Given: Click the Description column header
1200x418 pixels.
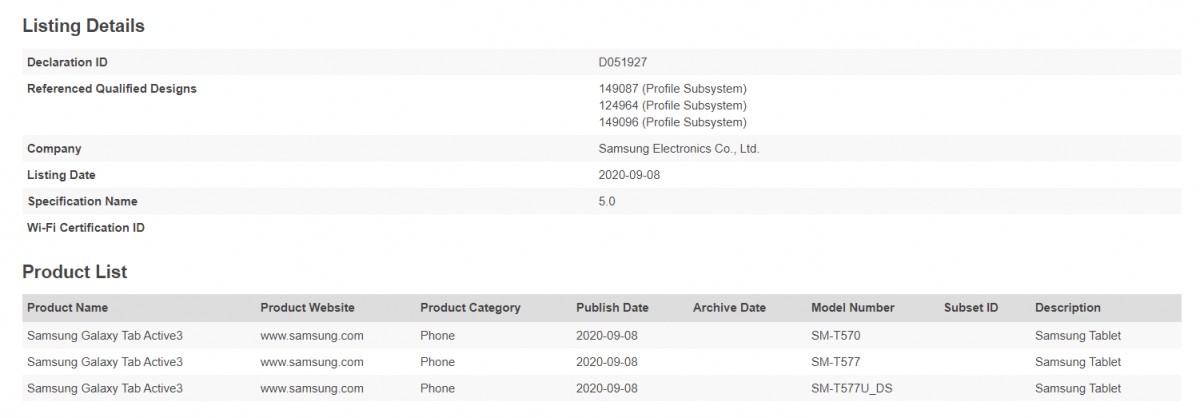Looking at the screenshot, I should (x=1068, y=308).
